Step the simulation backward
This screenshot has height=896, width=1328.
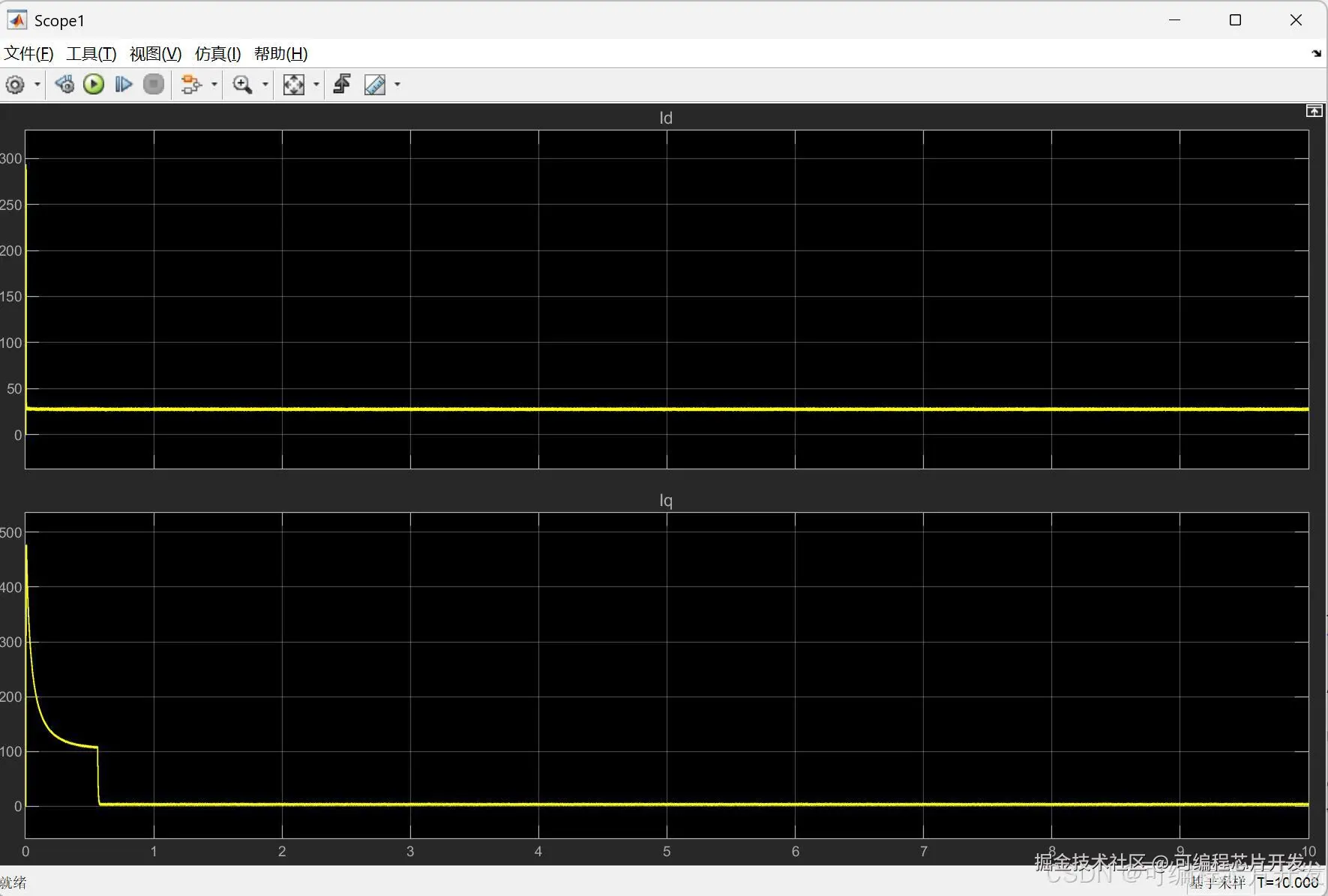pos(64,85)
